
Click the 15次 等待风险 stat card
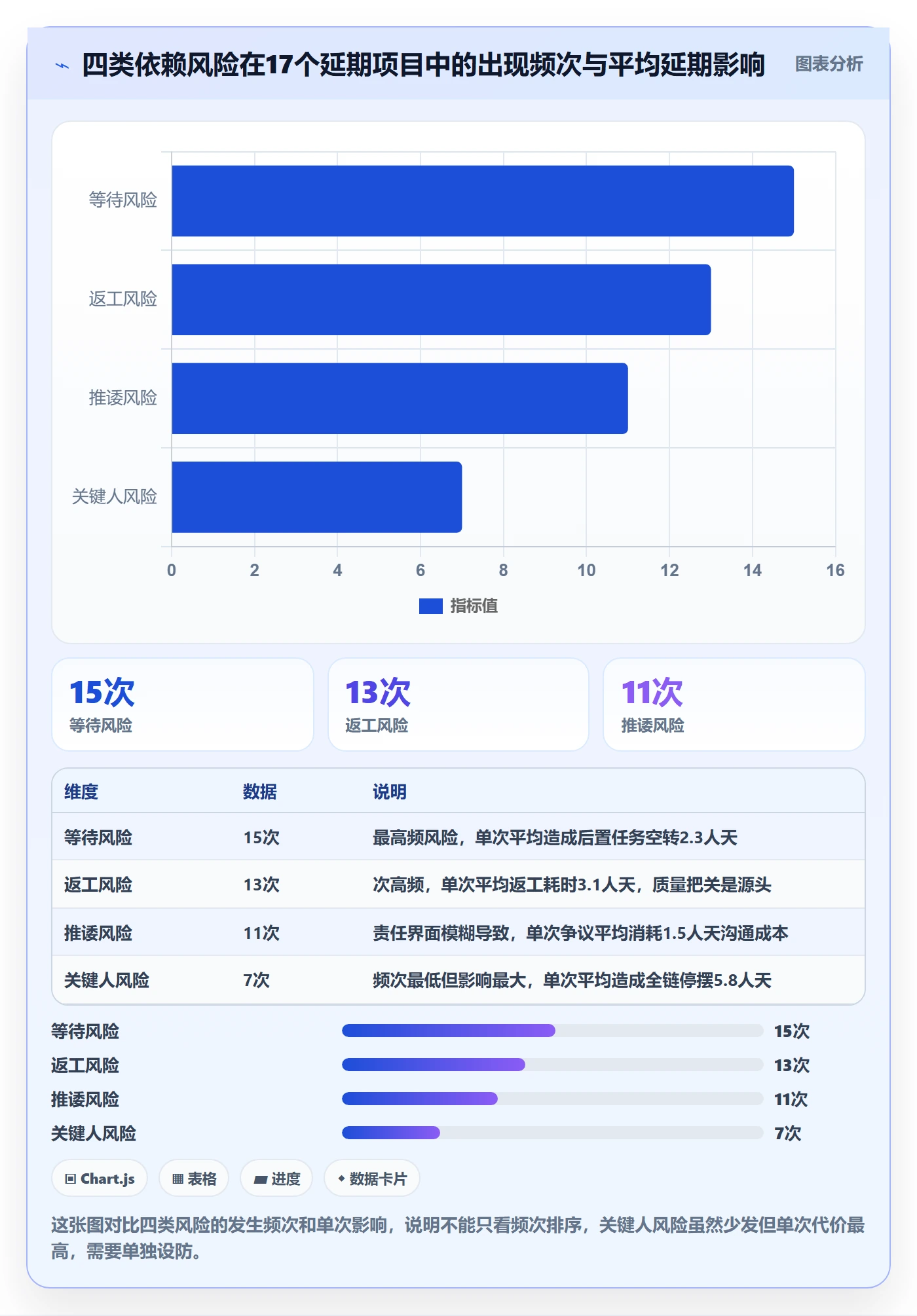coord(183,704)
